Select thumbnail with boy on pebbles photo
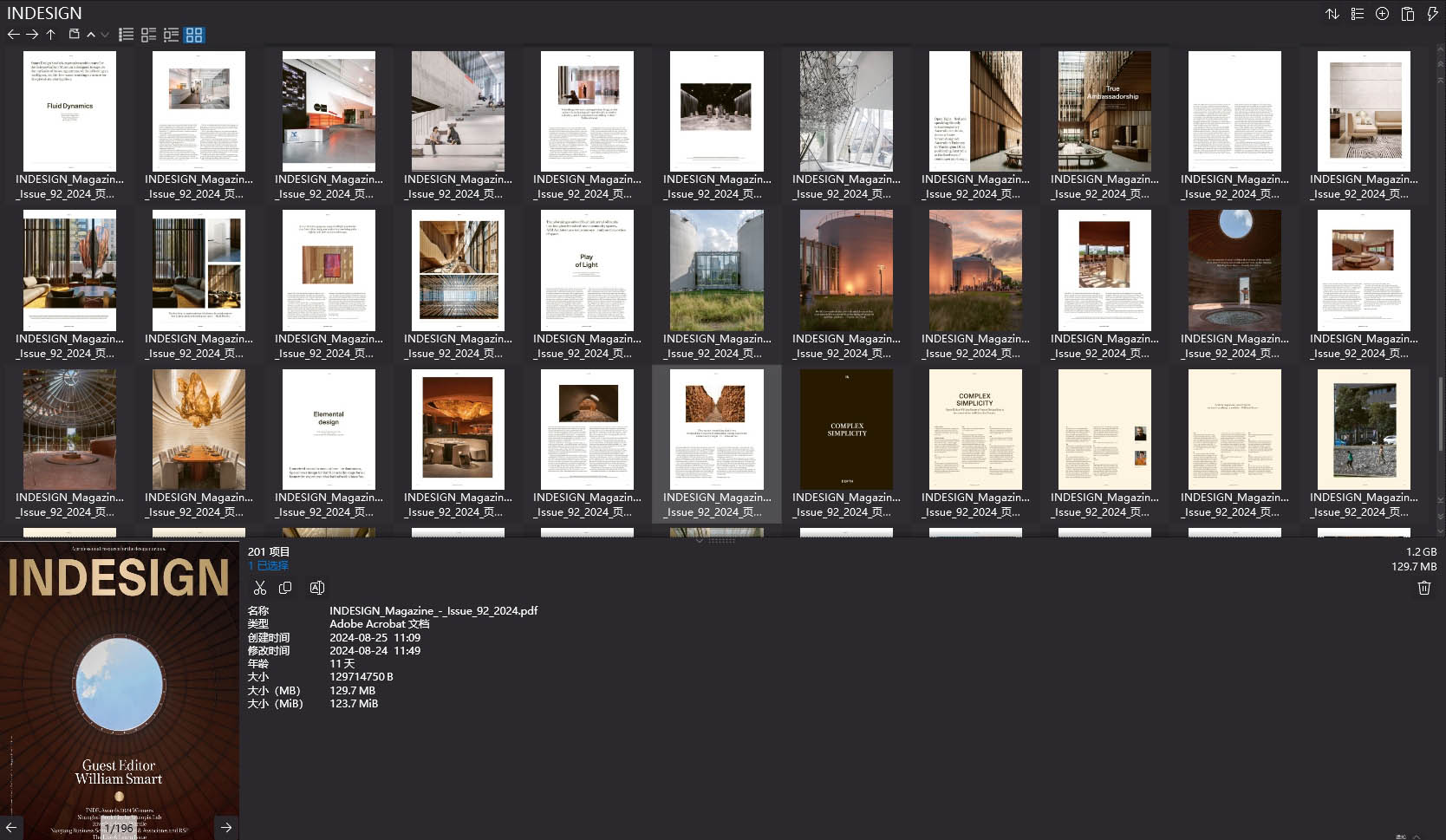The image size is (1446, 840). tap(1364, 430)
